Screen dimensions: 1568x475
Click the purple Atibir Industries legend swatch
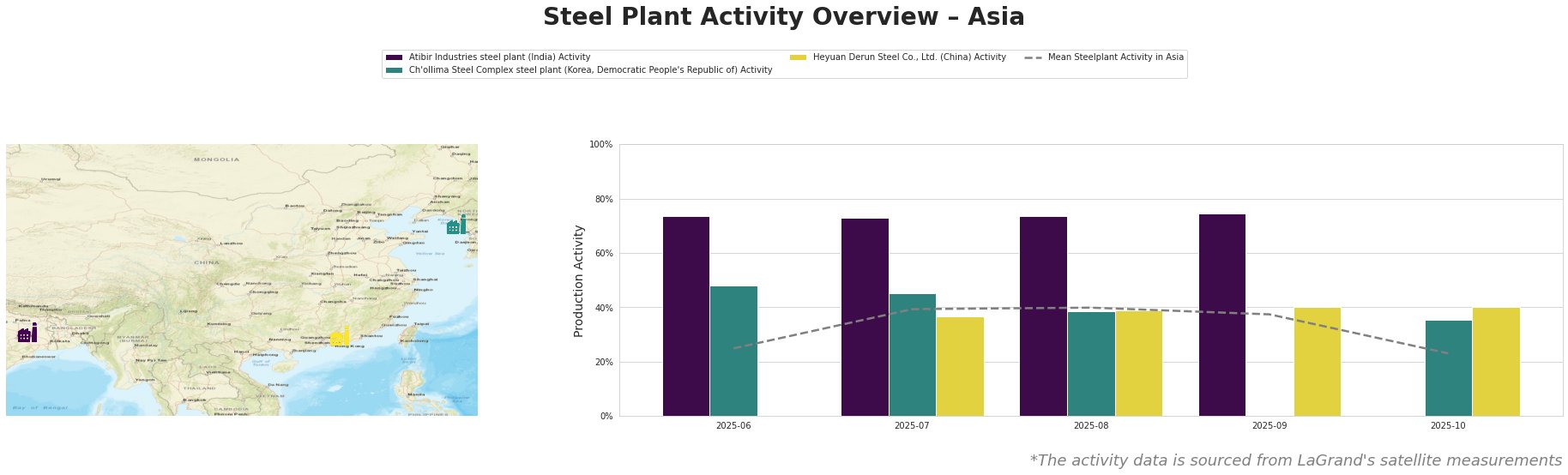(394, 57)
